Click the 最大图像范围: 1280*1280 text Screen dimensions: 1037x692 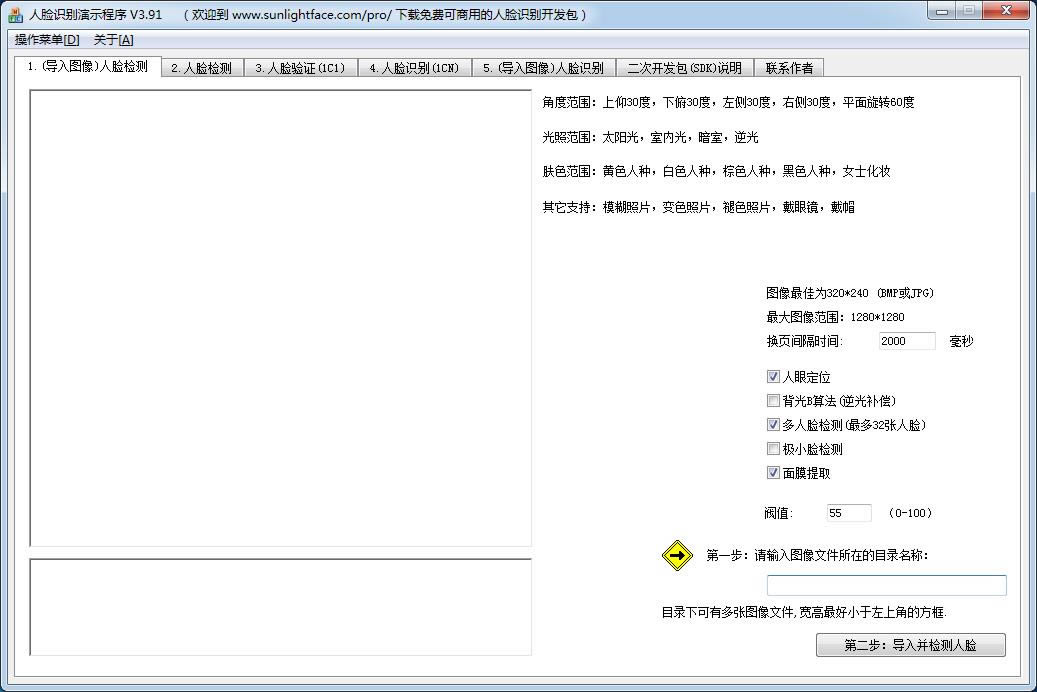[835, 317]
